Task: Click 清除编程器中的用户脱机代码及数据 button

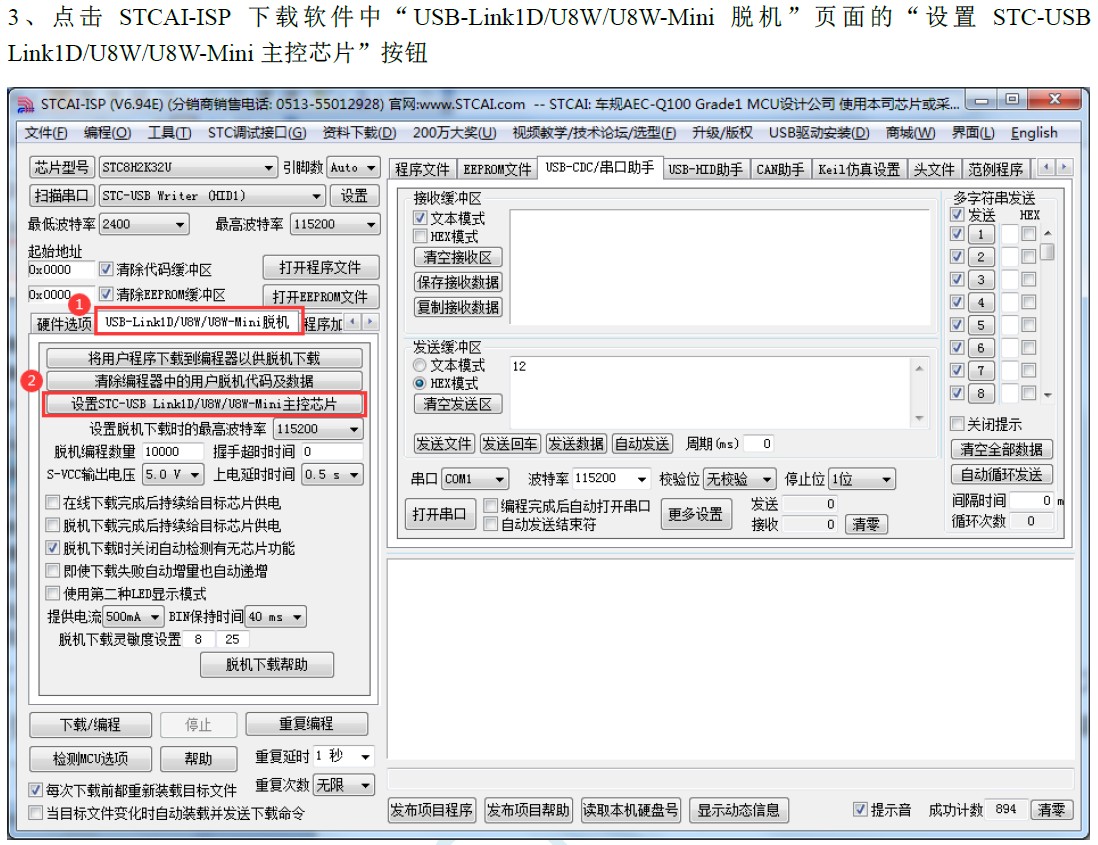Action: click(204, 381)
